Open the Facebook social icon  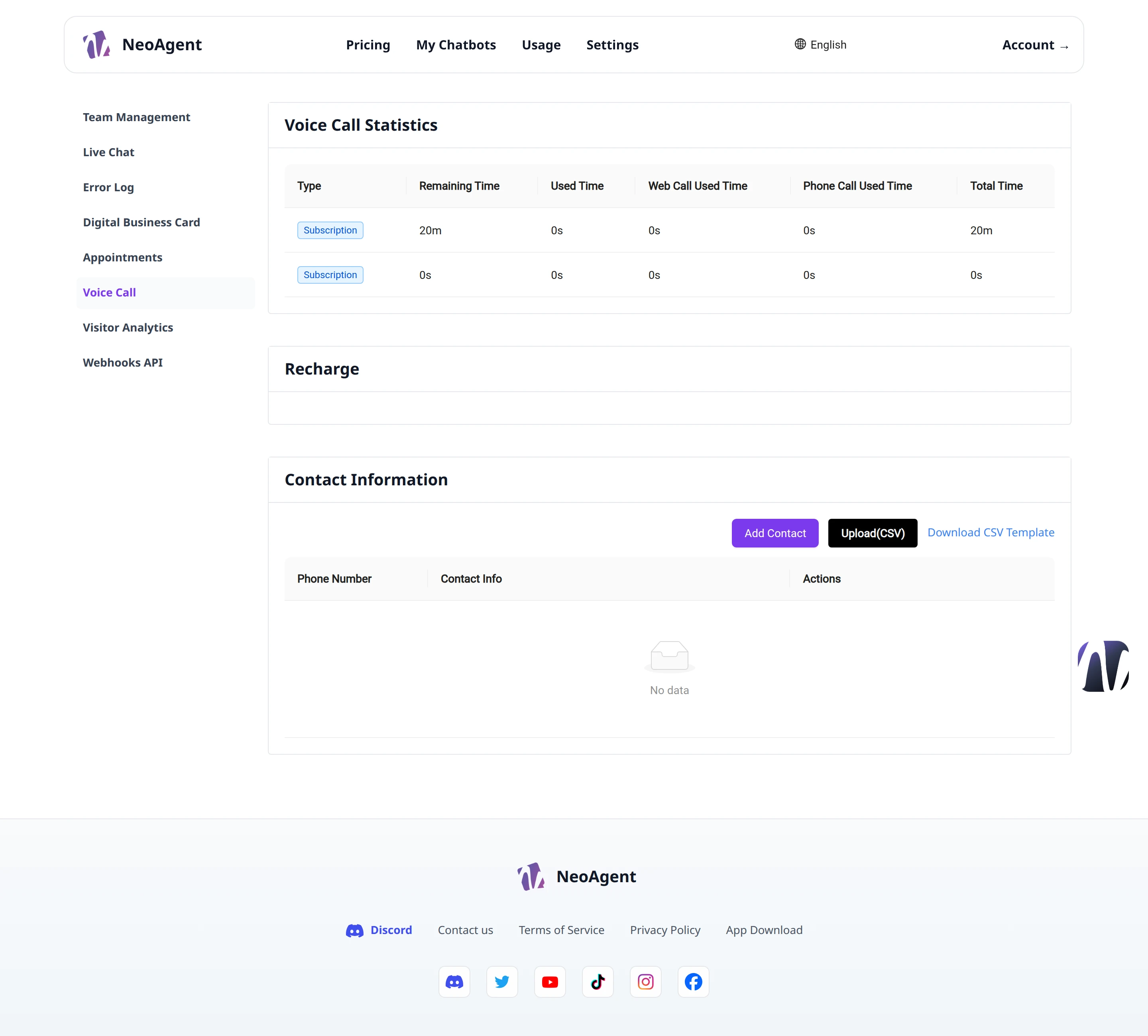pos(693,981)
